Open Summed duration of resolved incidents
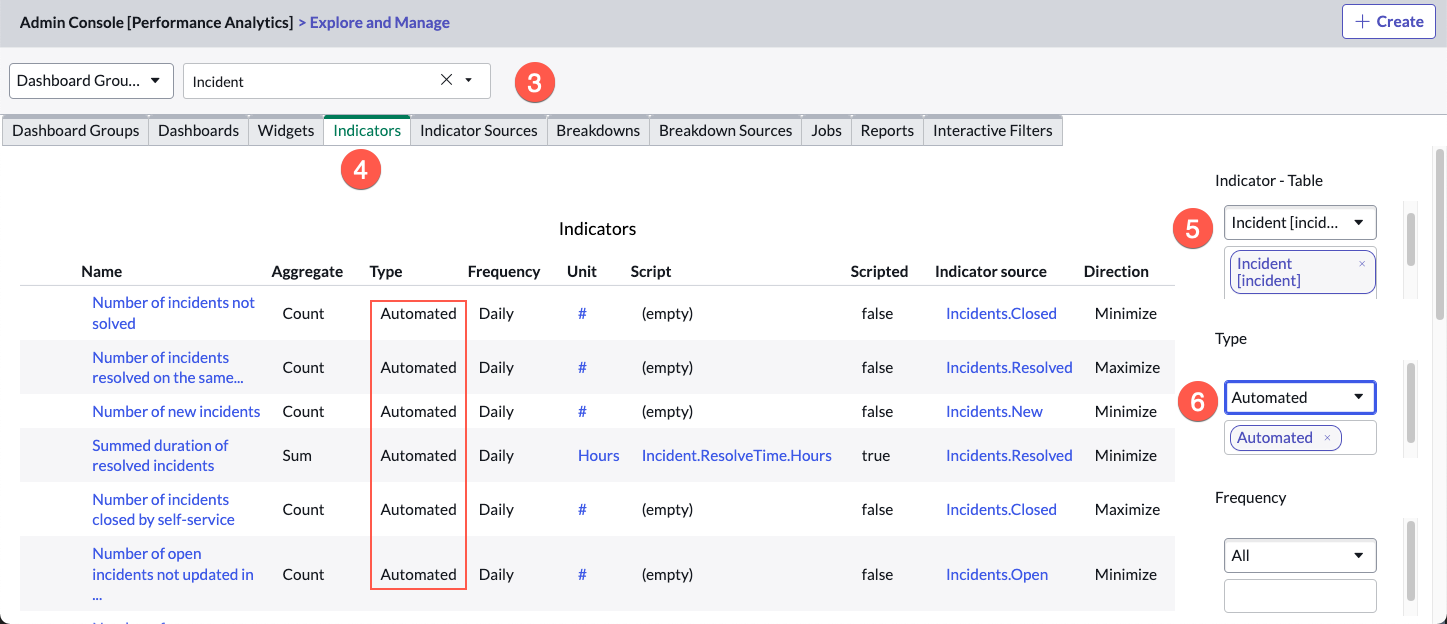Image resolution: width=1447 pixels, height=624 pixels. [x=160, y=455]
